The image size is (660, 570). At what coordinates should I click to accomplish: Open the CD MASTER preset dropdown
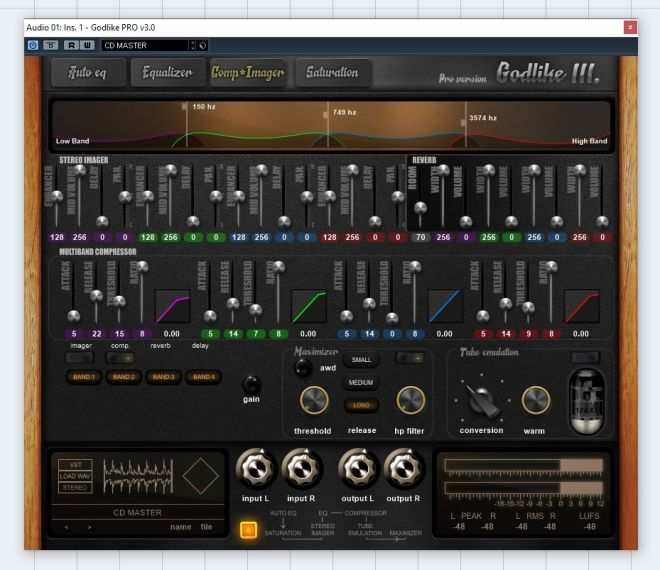145,45
